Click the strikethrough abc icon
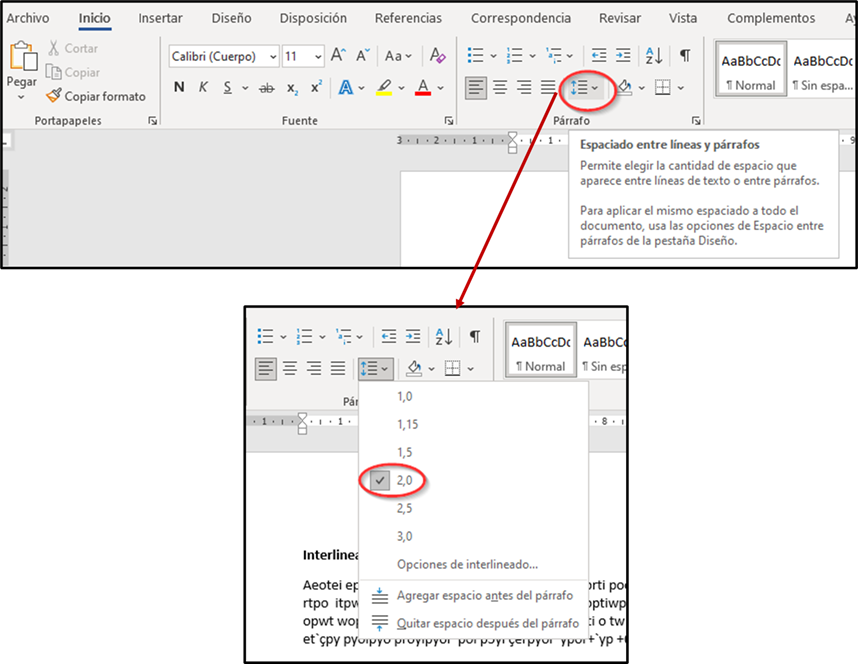The height and width of the screenshot is (664, 858). [266, 88]
